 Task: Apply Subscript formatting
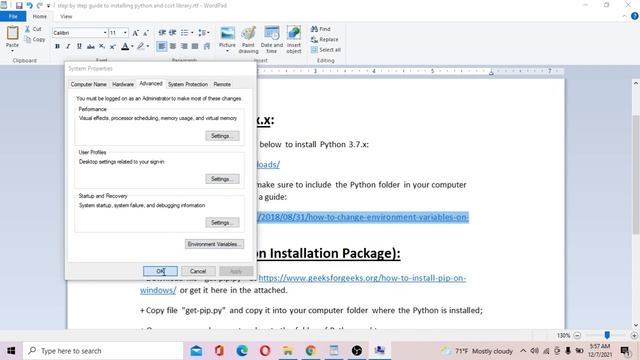click(102, 46)
